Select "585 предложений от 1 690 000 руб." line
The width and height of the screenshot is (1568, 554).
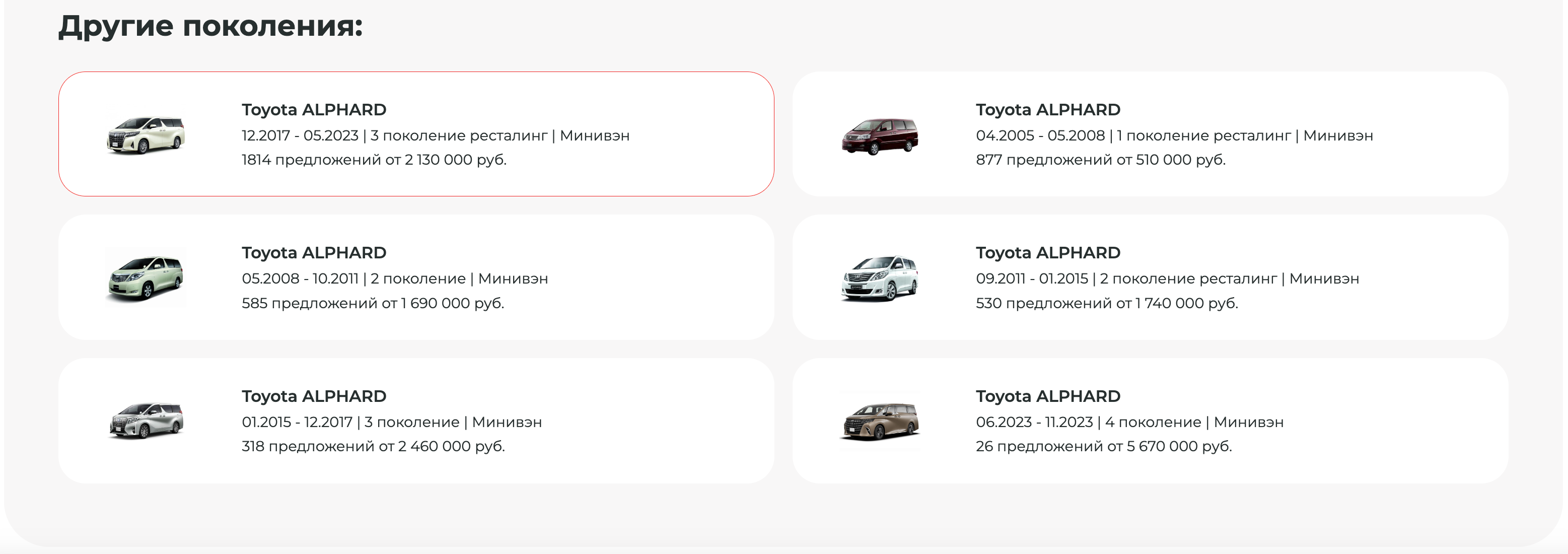point(373,303)
